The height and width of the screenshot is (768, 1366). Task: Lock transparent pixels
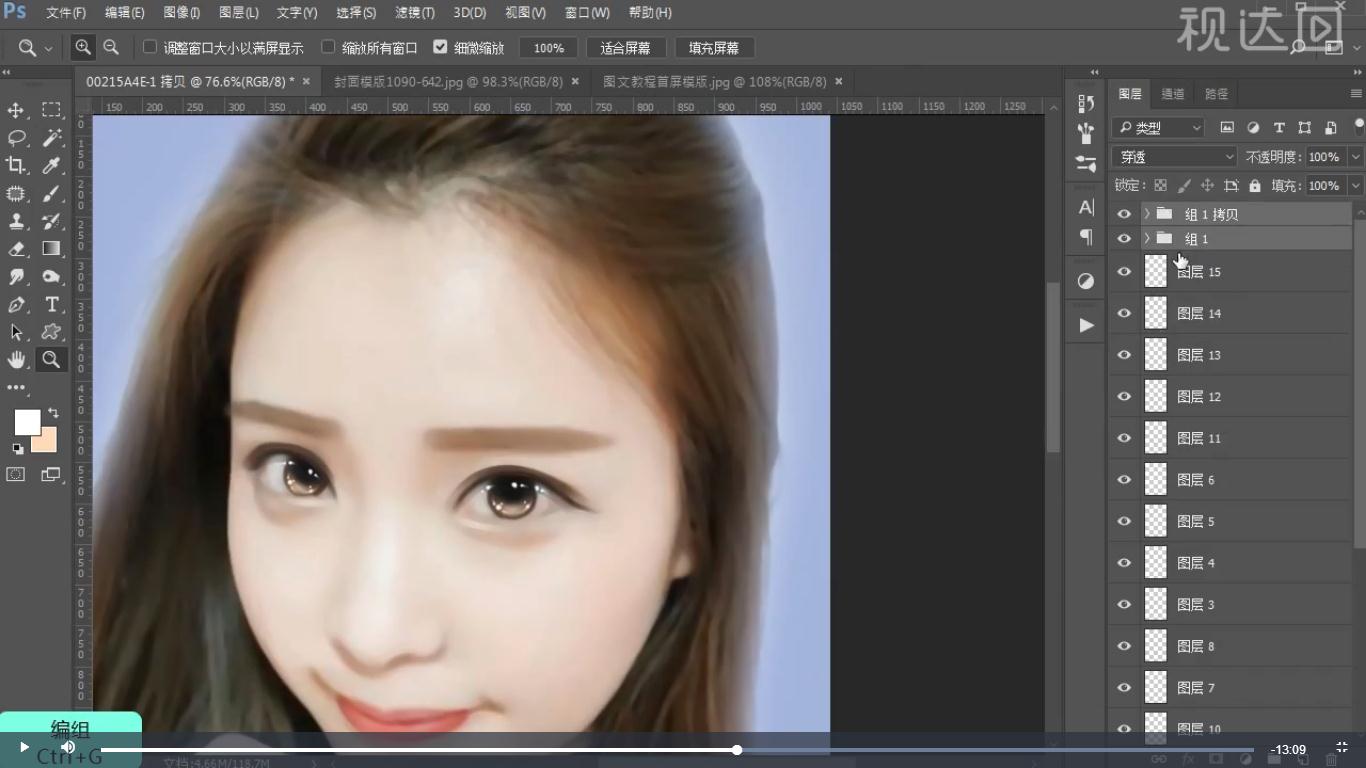click(x=1160, y=186)
